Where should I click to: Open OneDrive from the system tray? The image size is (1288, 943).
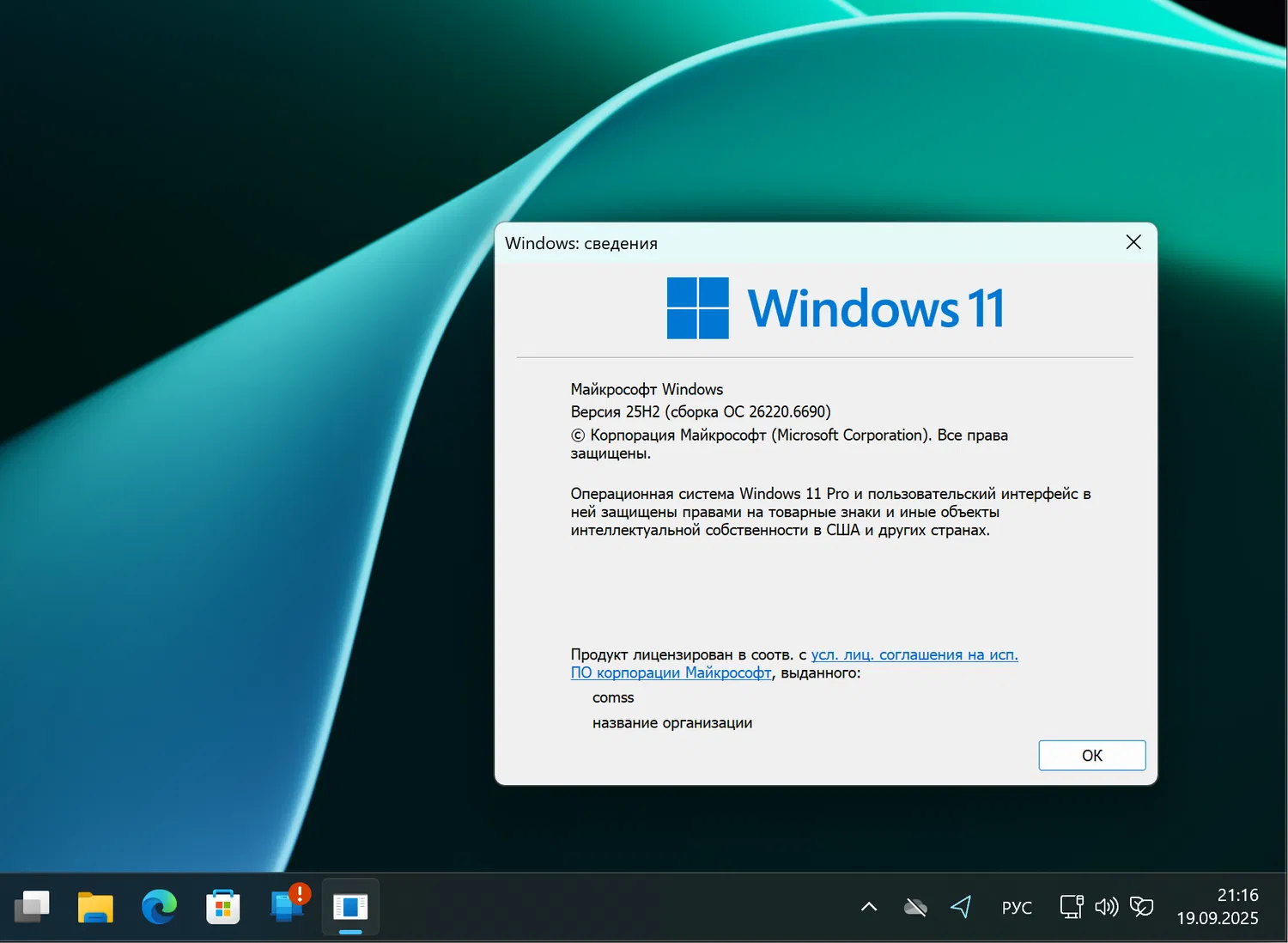click(x=914, y=906)
